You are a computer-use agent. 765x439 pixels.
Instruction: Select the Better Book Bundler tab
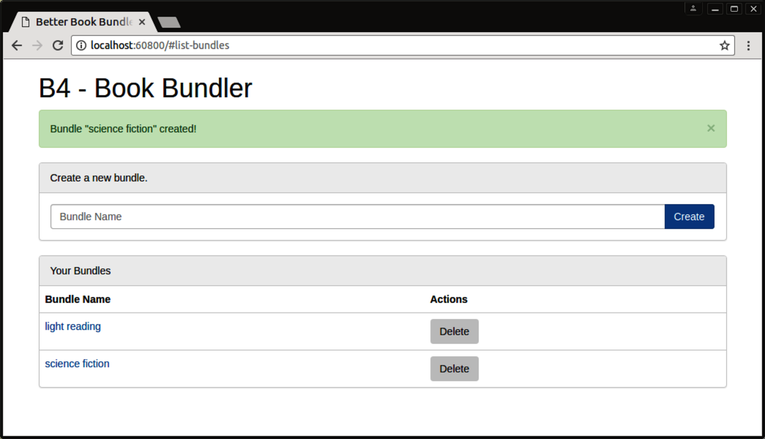83,22
